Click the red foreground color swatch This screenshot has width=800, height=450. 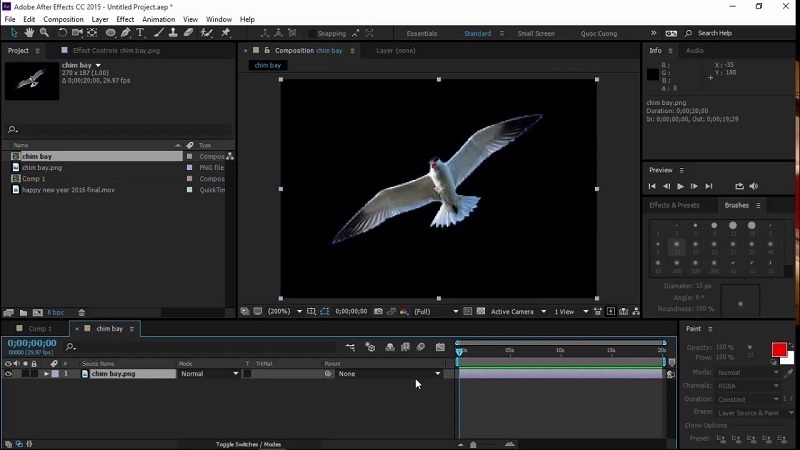(x=779, y=349)
